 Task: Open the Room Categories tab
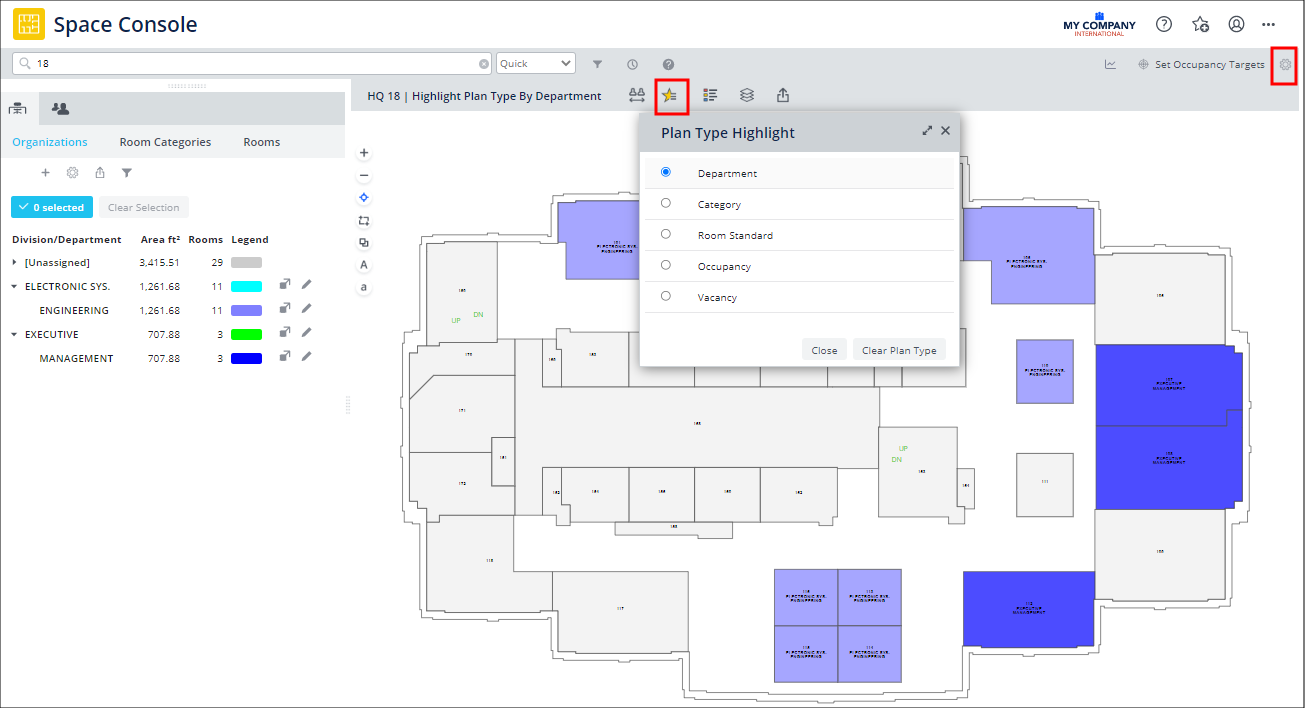click(x=165, y=141)
